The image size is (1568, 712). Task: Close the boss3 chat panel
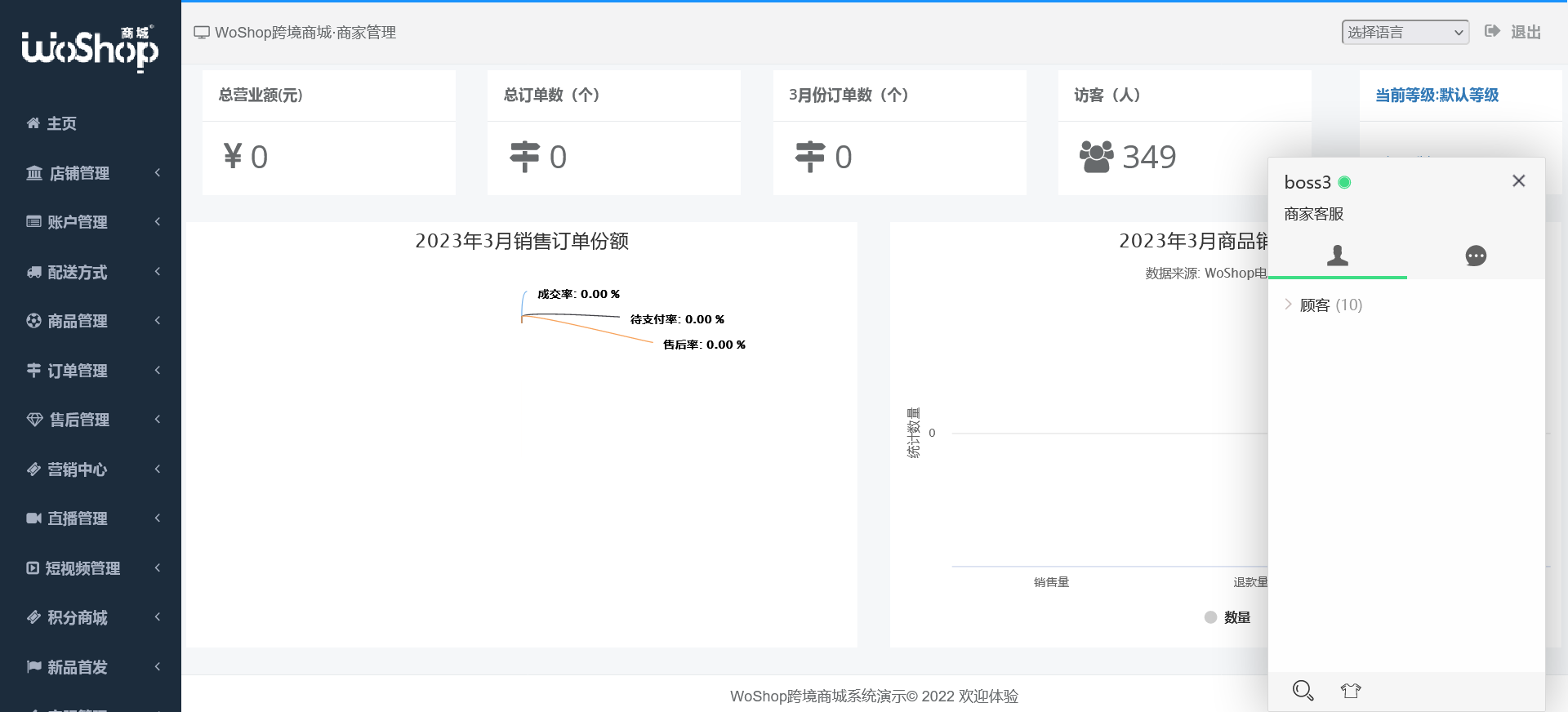(1518, 181)
